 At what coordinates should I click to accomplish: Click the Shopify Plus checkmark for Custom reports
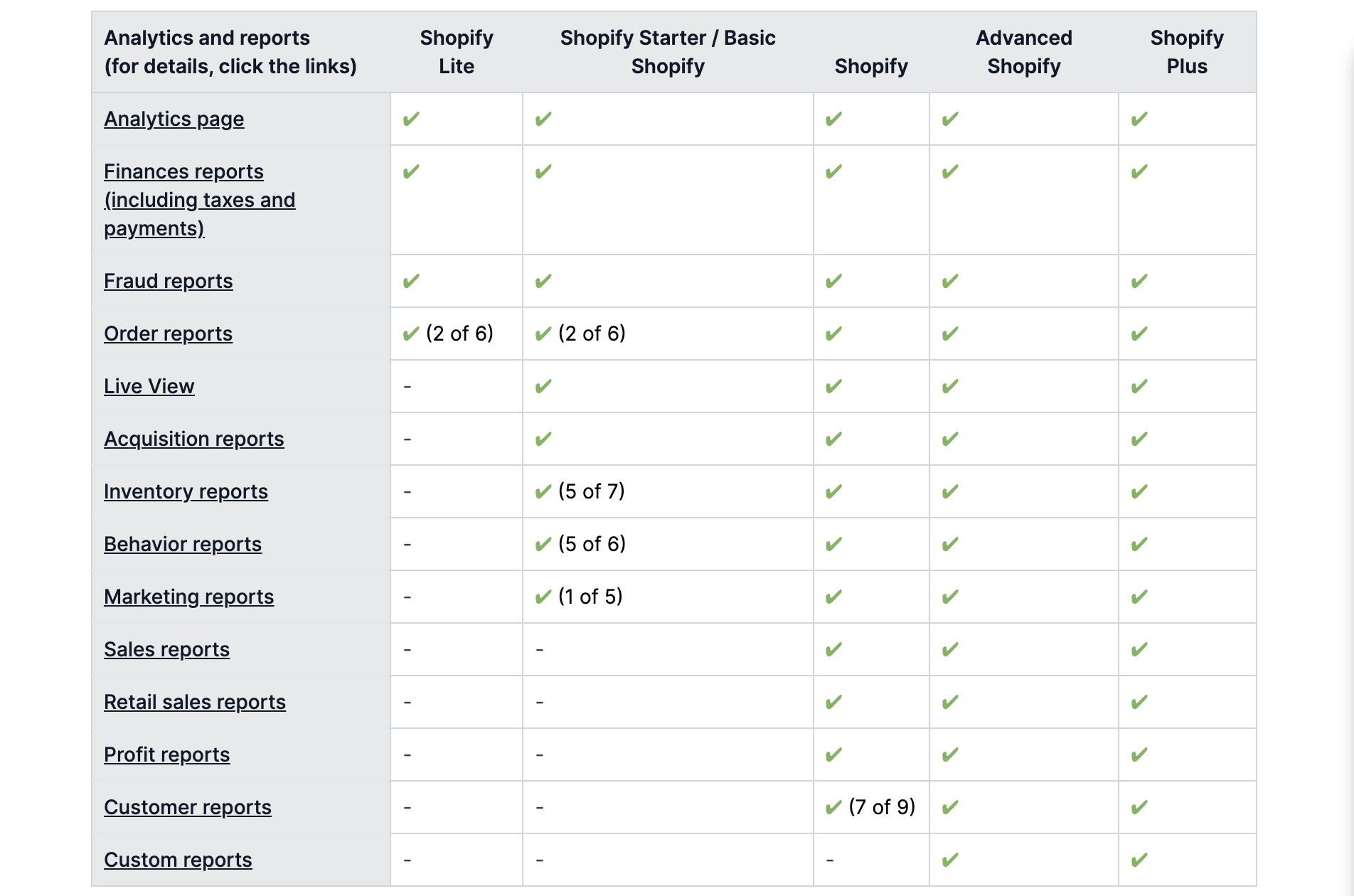point(1139,860)
